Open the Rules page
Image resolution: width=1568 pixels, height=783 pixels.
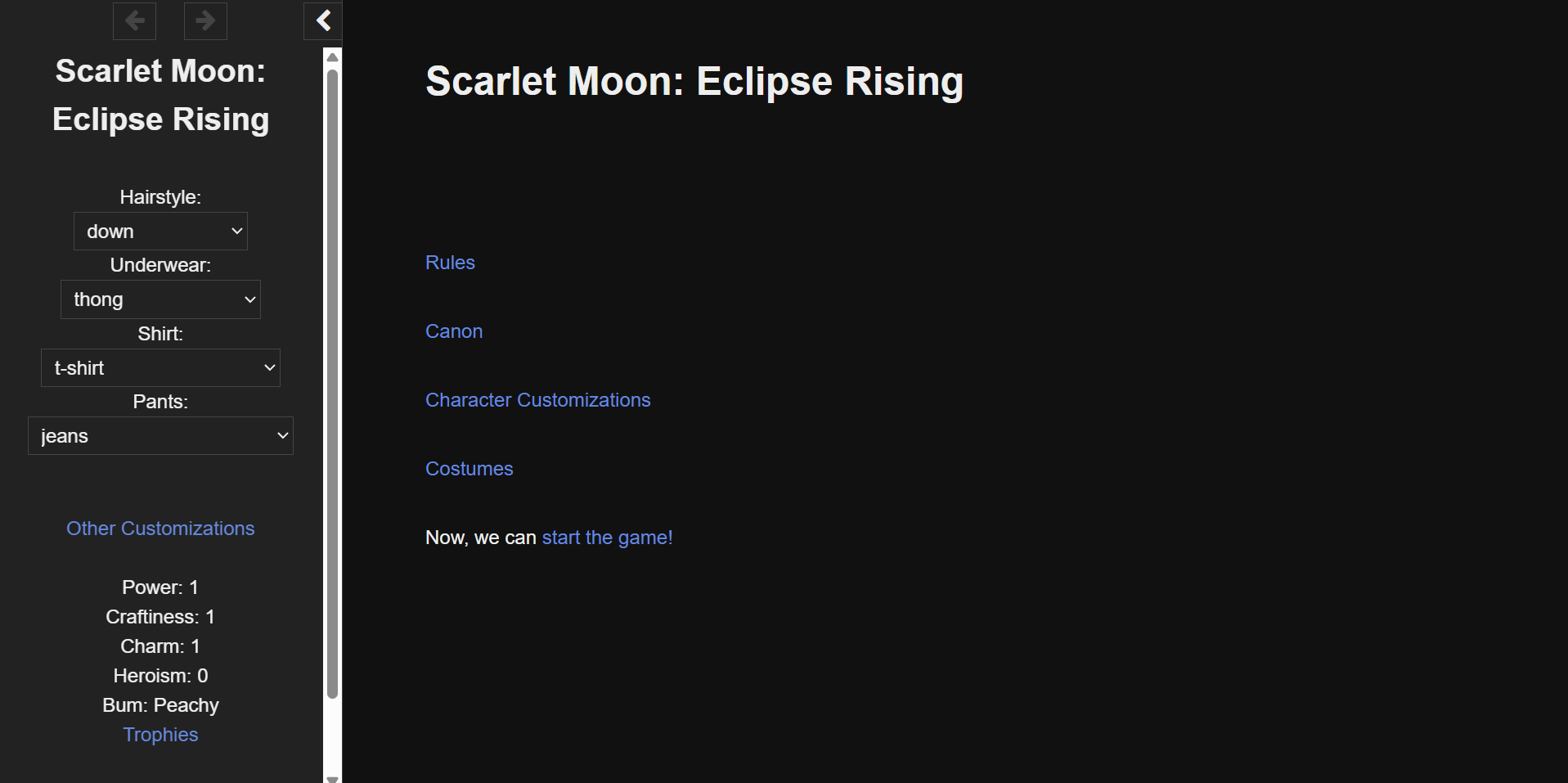coord(450,262)
